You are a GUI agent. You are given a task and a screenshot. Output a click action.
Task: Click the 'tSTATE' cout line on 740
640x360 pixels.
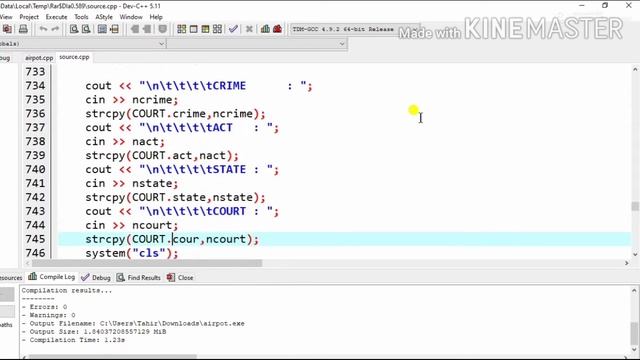pos(182,169)
